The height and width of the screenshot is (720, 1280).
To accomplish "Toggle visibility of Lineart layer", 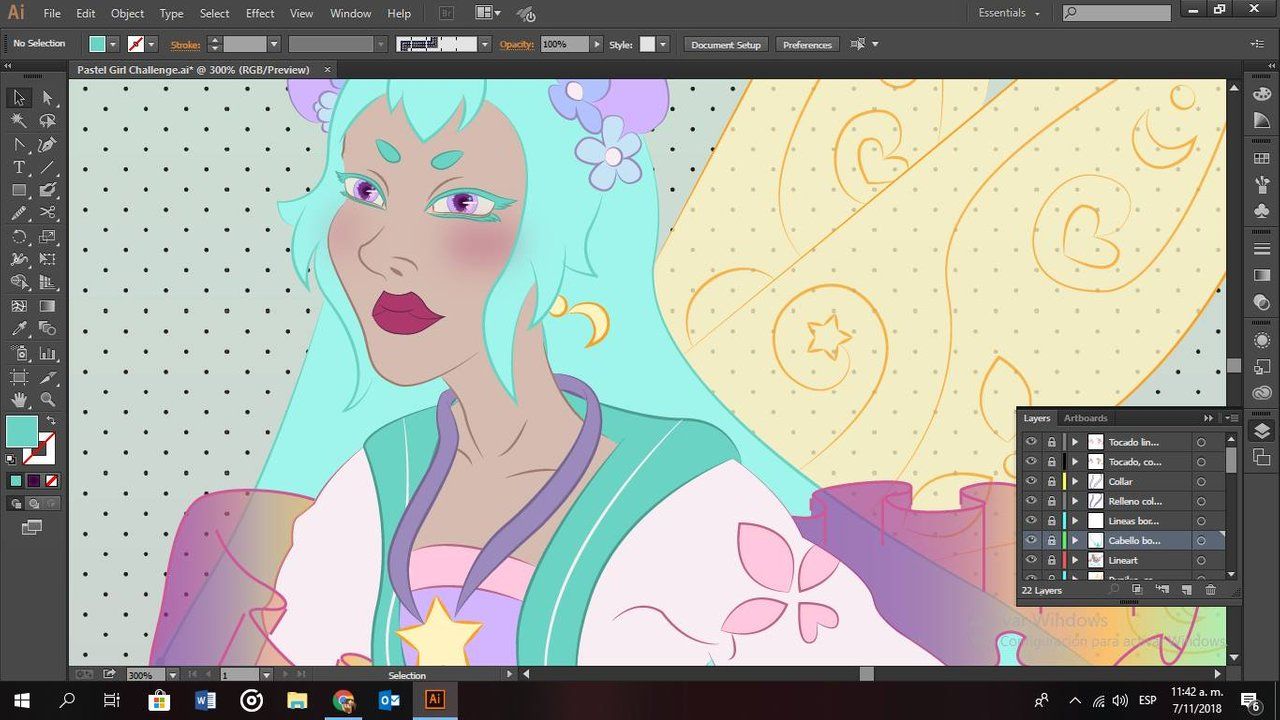I will click(x=1031, y=560).
